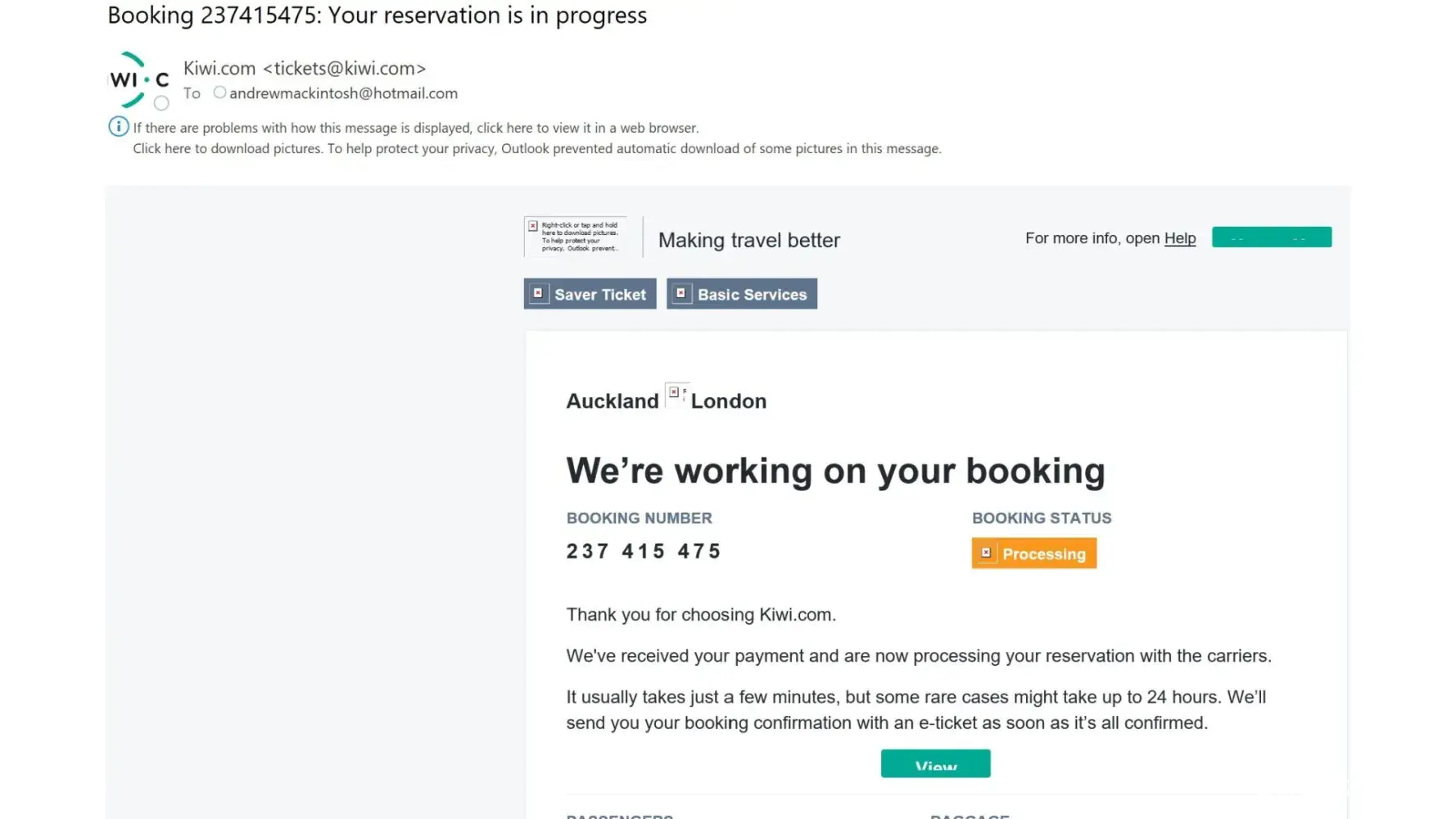Click the info icon in the message bar
1456x819 pixels.
pyautogui.click(x=119, y=127)
